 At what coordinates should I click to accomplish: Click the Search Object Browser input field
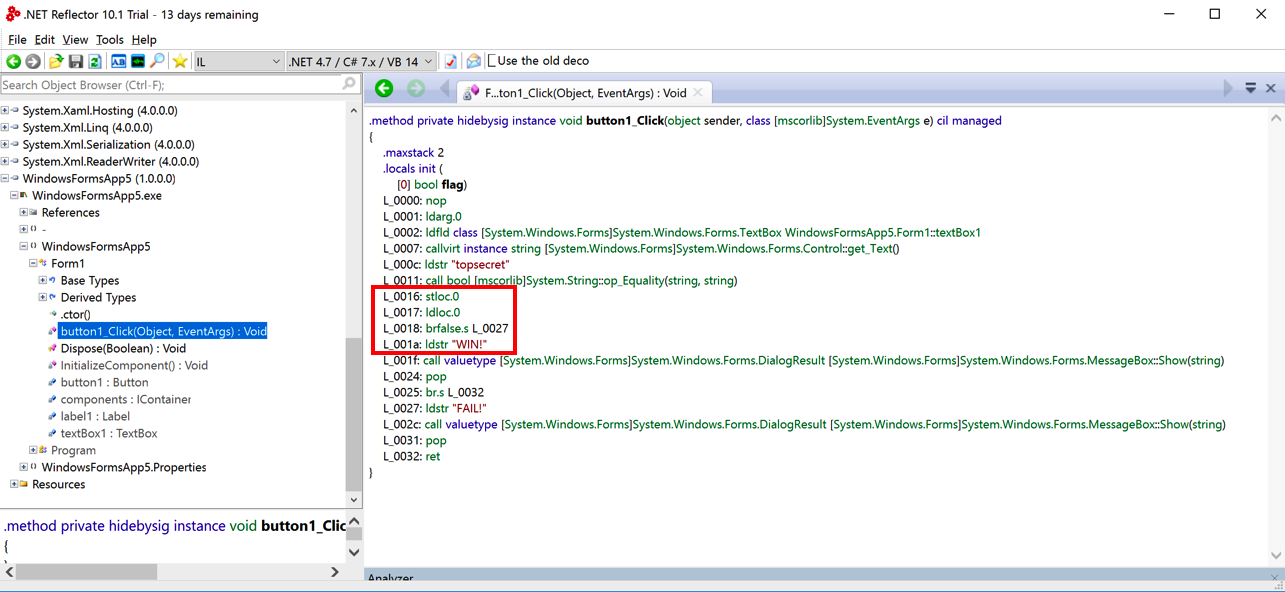pos(170,85)
